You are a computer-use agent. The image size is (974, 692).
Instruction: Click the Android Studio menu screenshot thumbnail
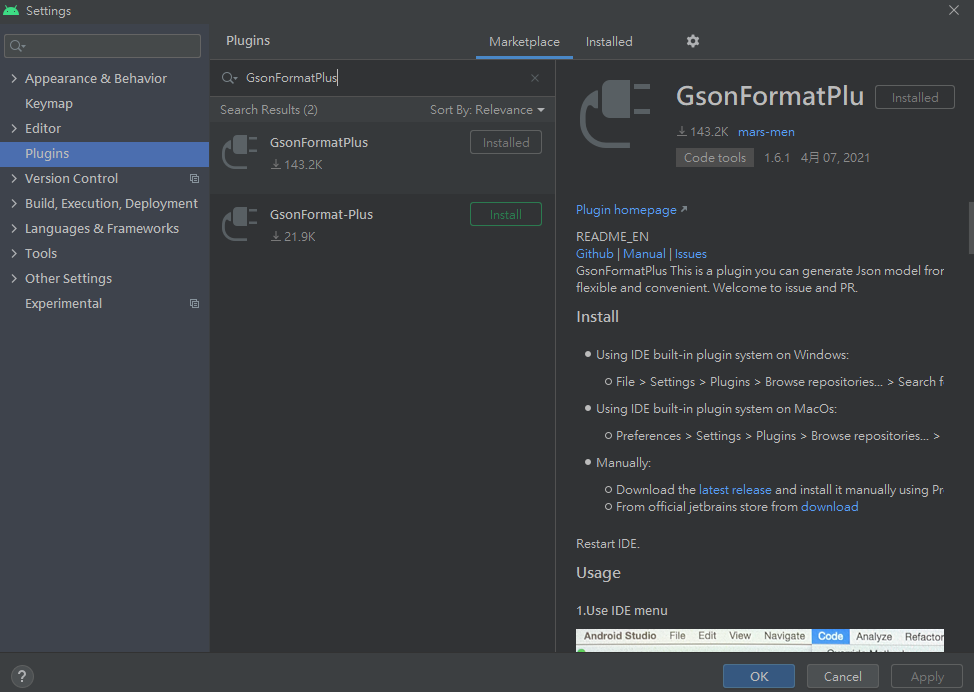(x=760, y=640)
